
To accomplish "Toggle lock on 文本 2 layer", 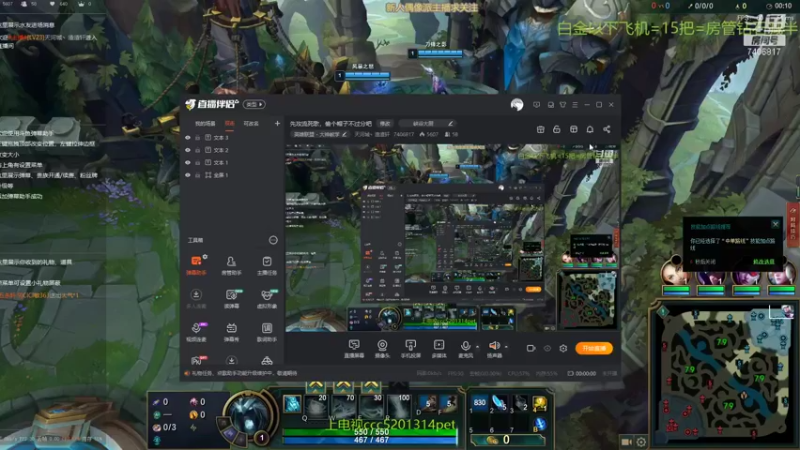I will (x=197, y=150).
